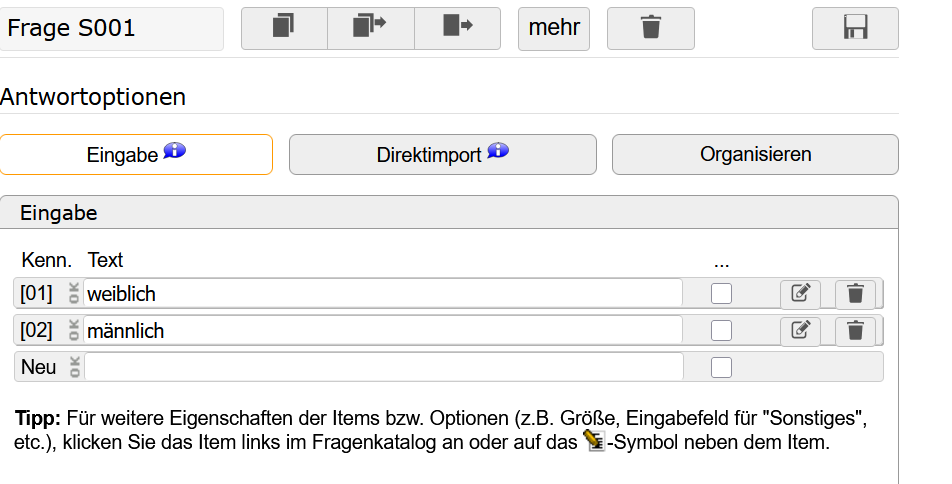Delete the 'weiblich' option
Viewport: 952px width, 484px height.
855,294
